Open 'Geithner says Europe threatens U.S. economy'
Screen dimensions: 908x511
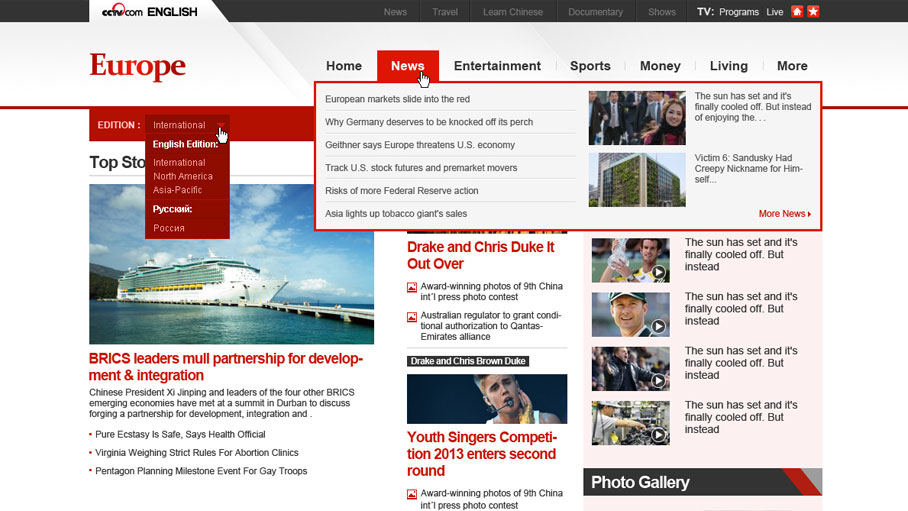tap(420, 145)
